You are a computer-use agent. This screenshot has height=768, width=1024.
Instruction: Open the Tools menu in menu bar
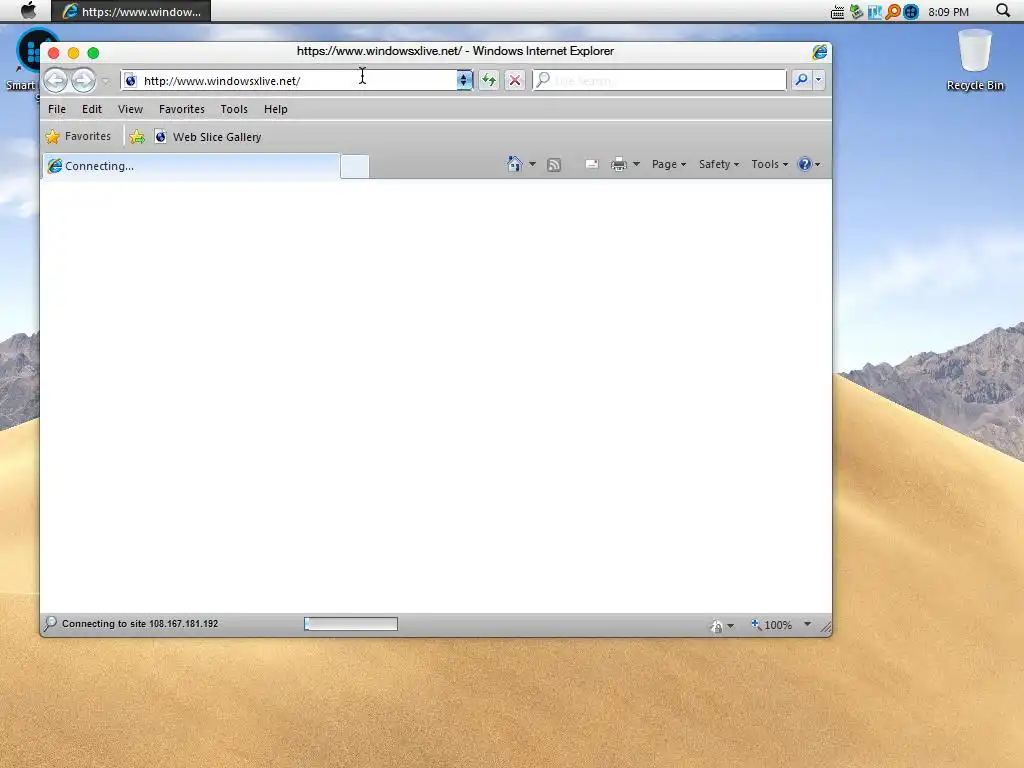point(234,109)
